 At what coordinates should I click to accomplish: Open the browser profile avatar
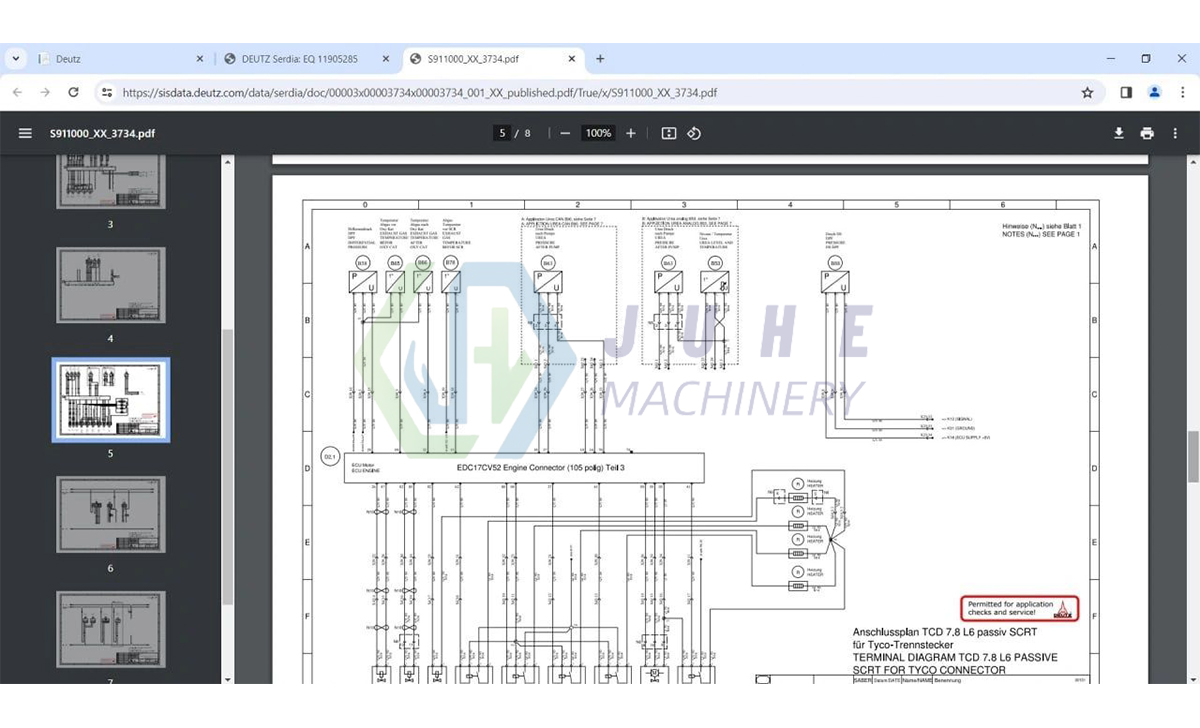(1155, 92)
